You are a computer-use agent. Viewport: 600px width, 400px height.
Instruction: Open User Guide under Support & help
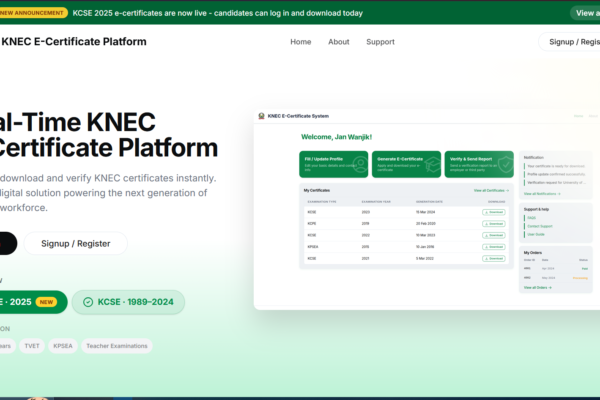click(x=536, y=234)
